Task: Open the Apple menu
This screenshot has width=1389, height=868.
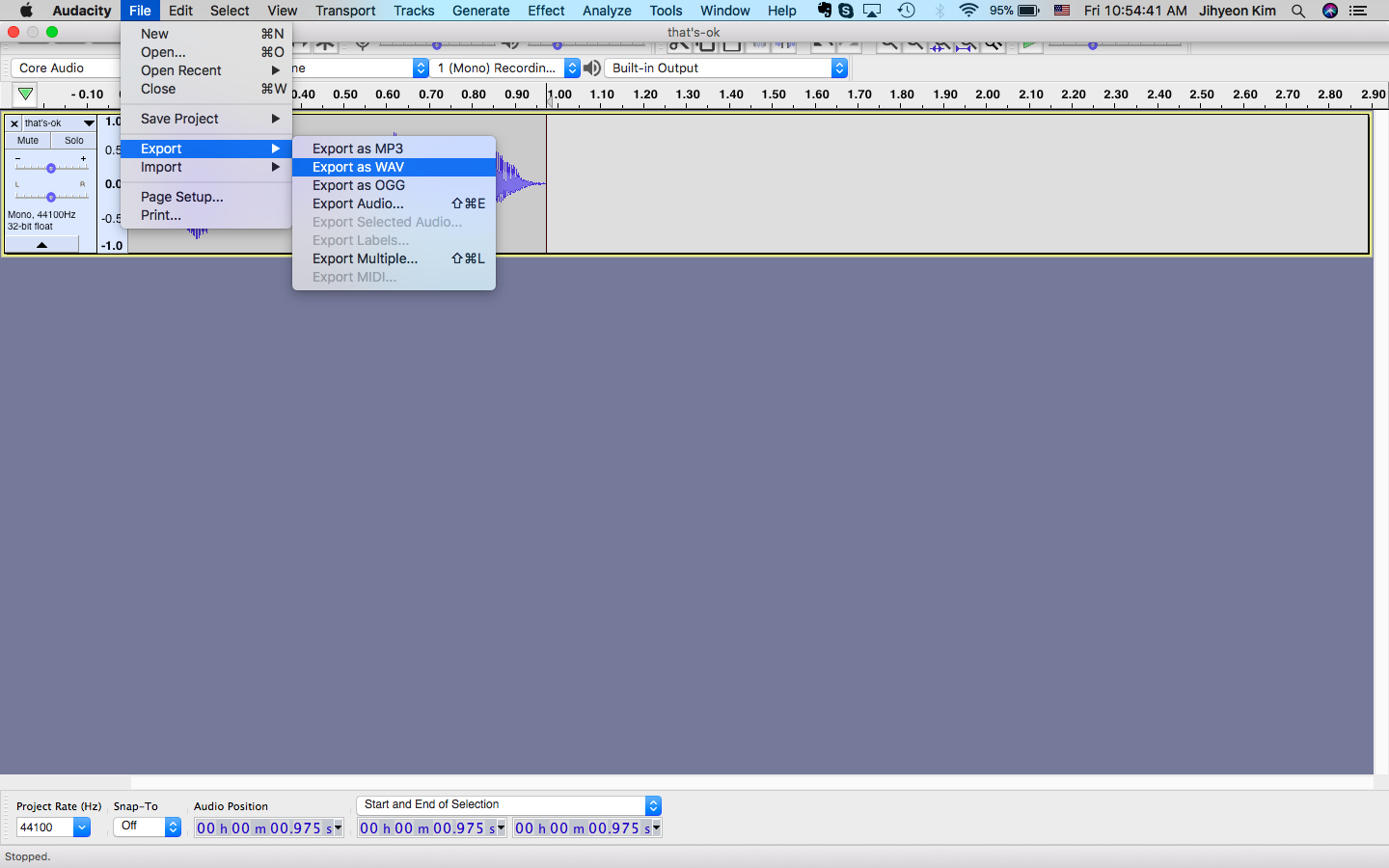Action: (26, 11)
